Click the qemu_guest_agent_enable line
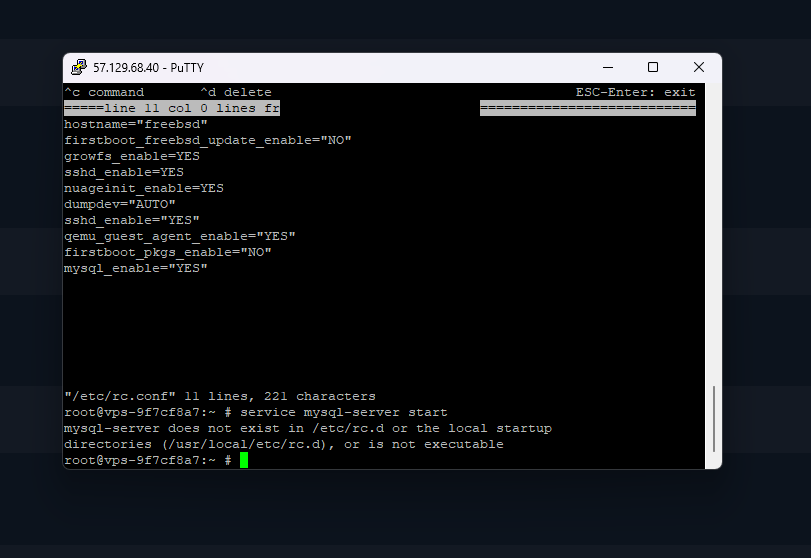811x558 pixels. click(x=180, y=236)
